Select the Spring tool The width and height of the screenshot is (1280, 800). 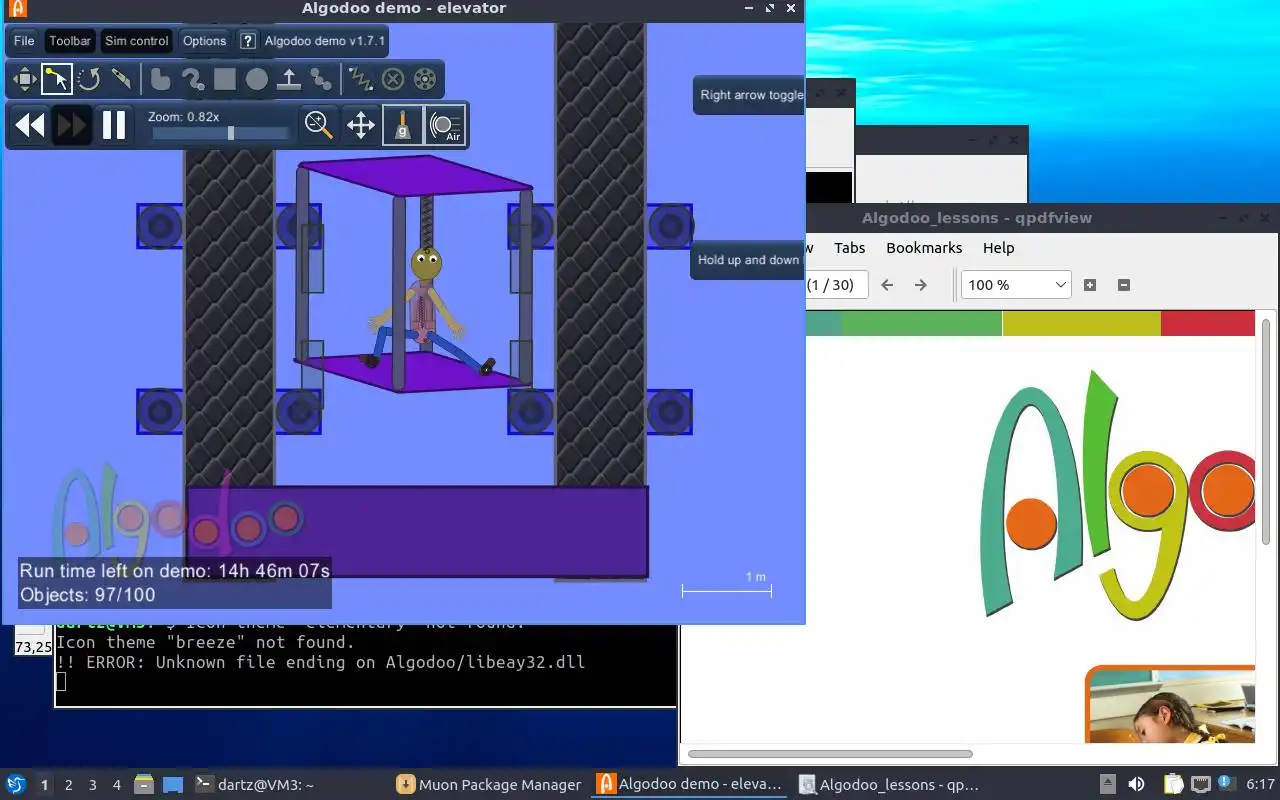pyautogui.click(x=360, y=79)
